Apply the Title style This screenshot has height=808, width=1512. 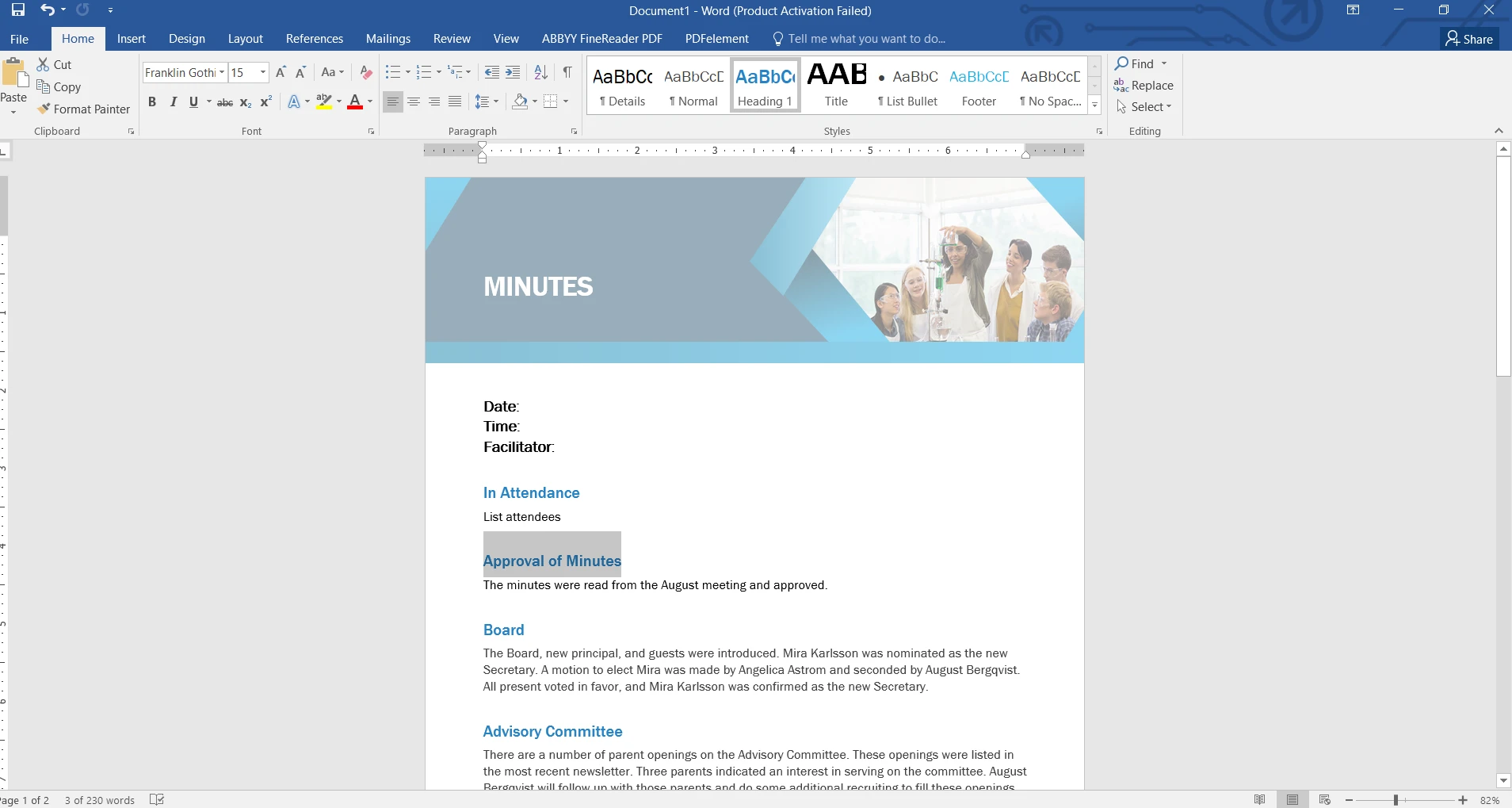pyautogui.click(x=836, y=85)
